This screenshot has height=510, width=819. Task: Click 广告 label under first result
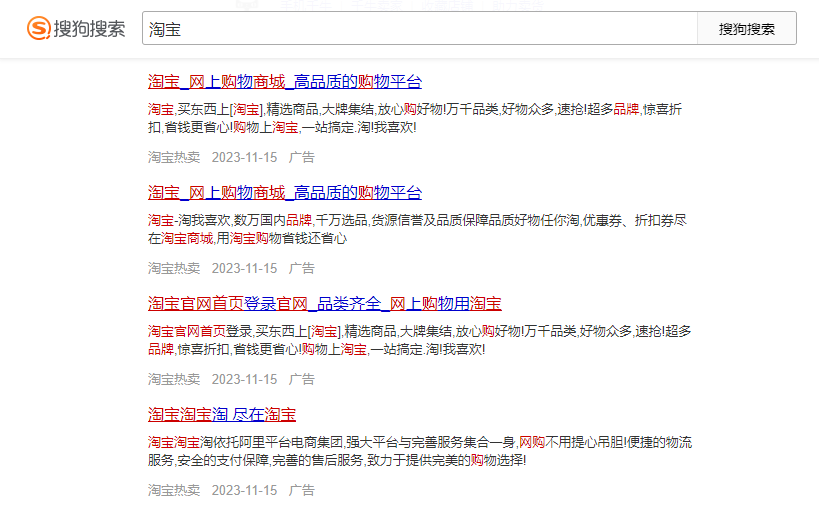coord(301,157)
